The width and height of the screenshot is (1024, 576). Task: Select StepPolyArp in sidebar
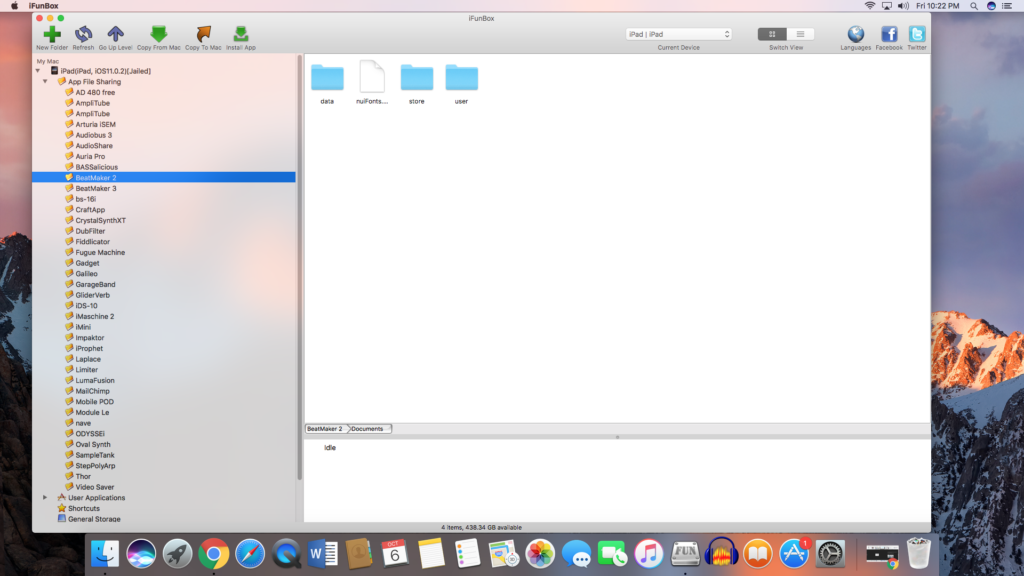[95, 466]
